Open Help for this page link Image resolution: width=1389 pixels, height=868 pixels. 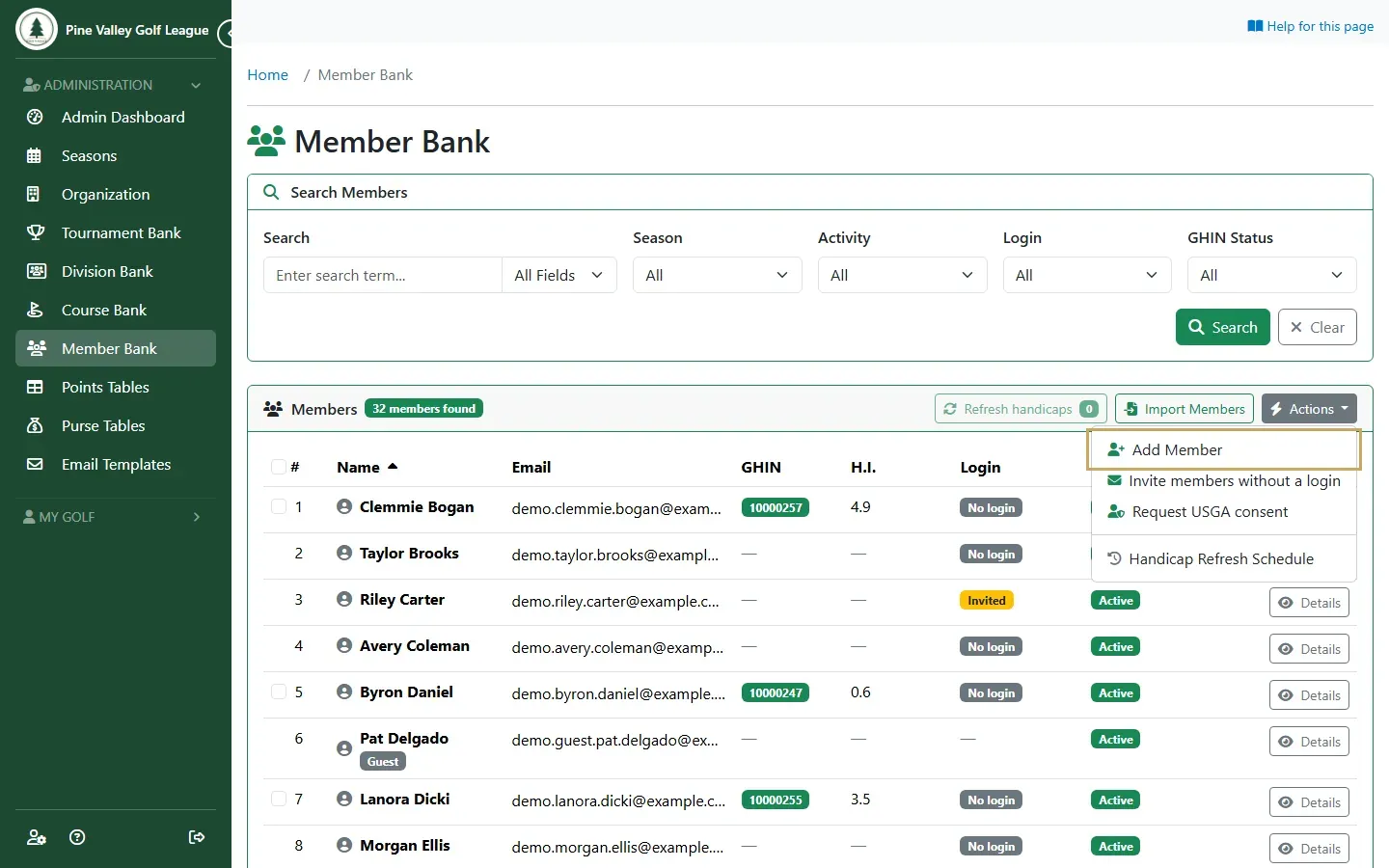[1310, 26]
